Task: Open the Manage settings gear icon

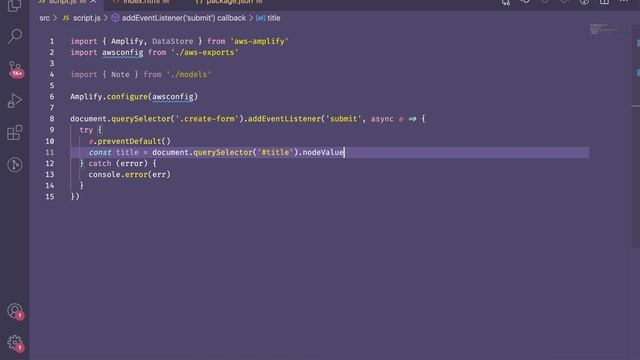Action: [x=15, y=343]
